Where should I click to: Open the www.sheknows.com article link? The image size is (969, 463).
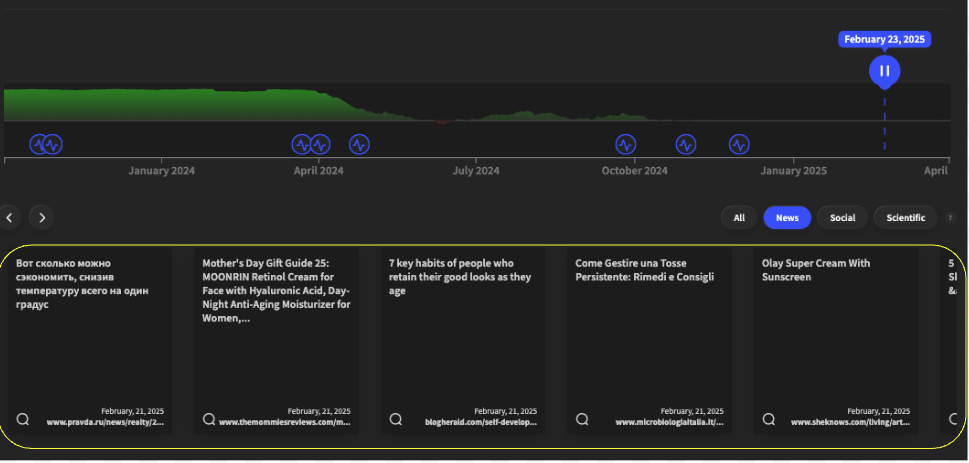pyautogui.click(x=850, y=423)
